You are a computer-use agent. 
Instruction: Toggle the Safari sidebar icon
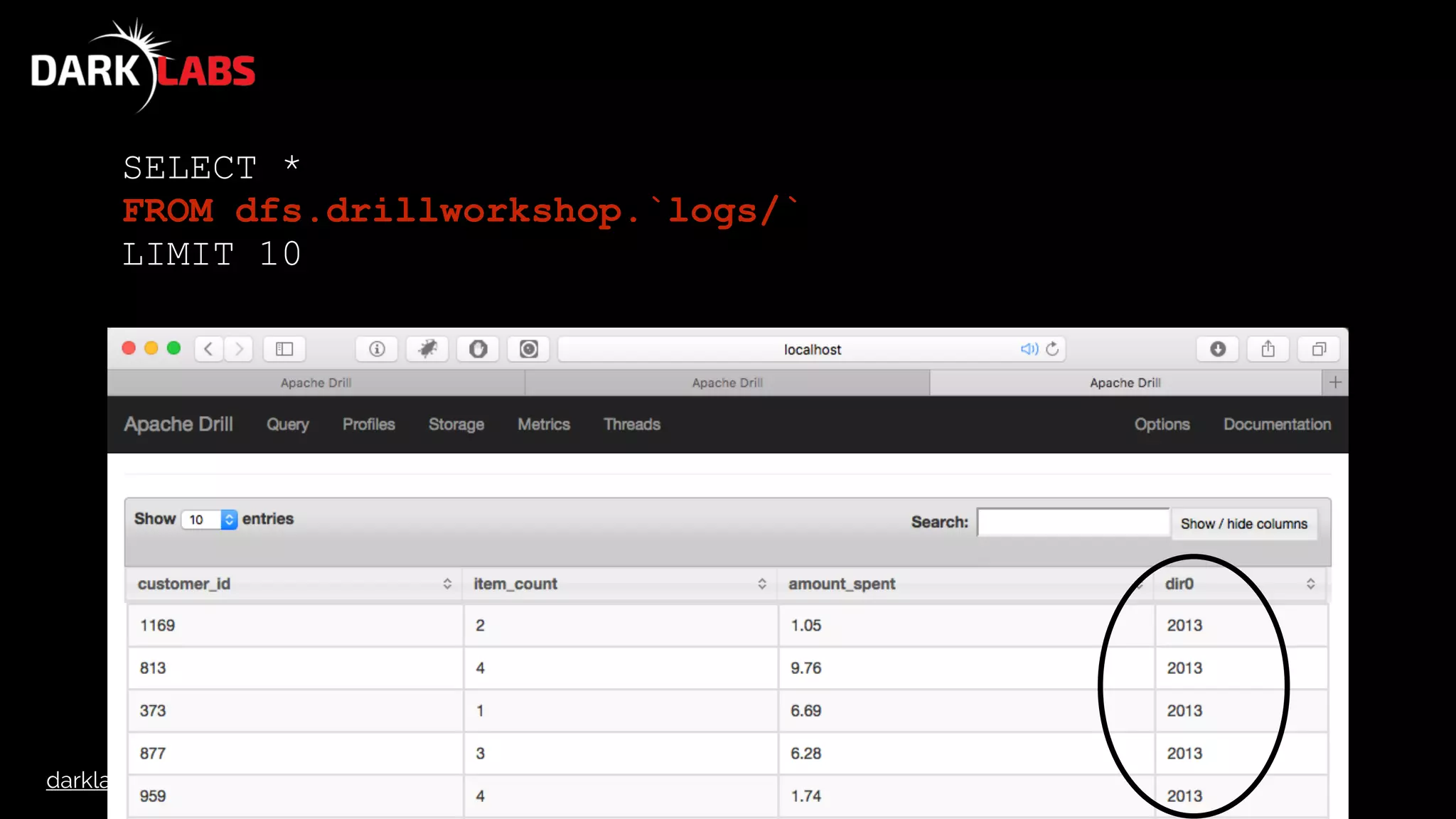click(284, 348)
